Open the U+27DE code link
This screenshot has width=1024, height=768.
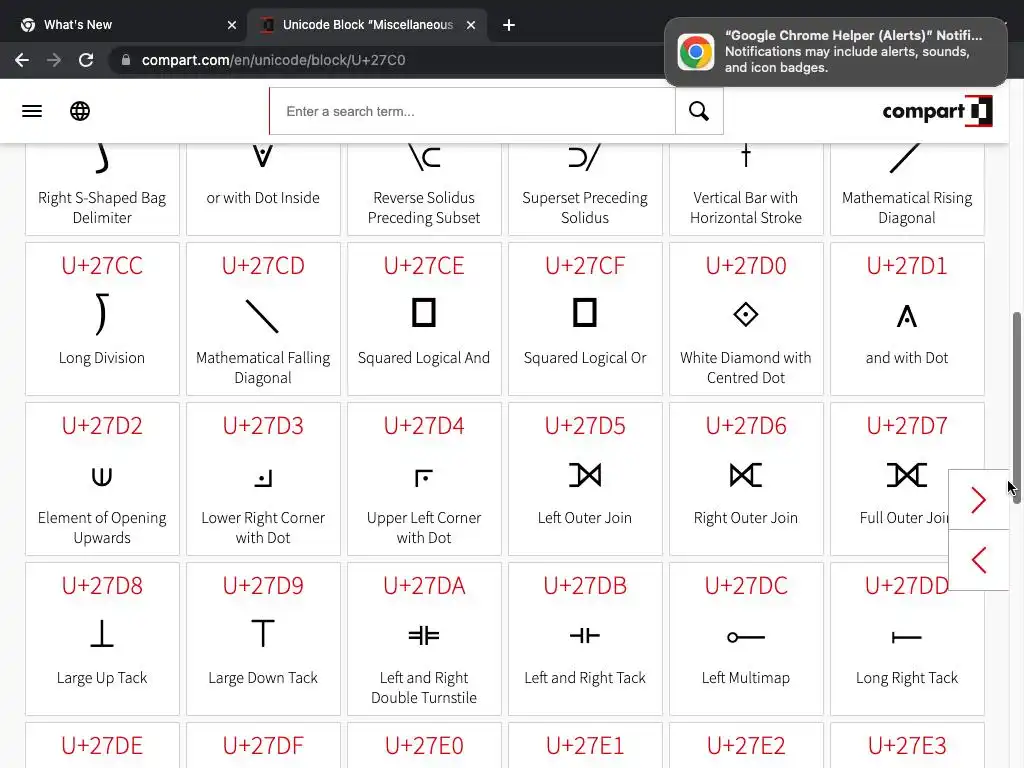tap(102, 746)
